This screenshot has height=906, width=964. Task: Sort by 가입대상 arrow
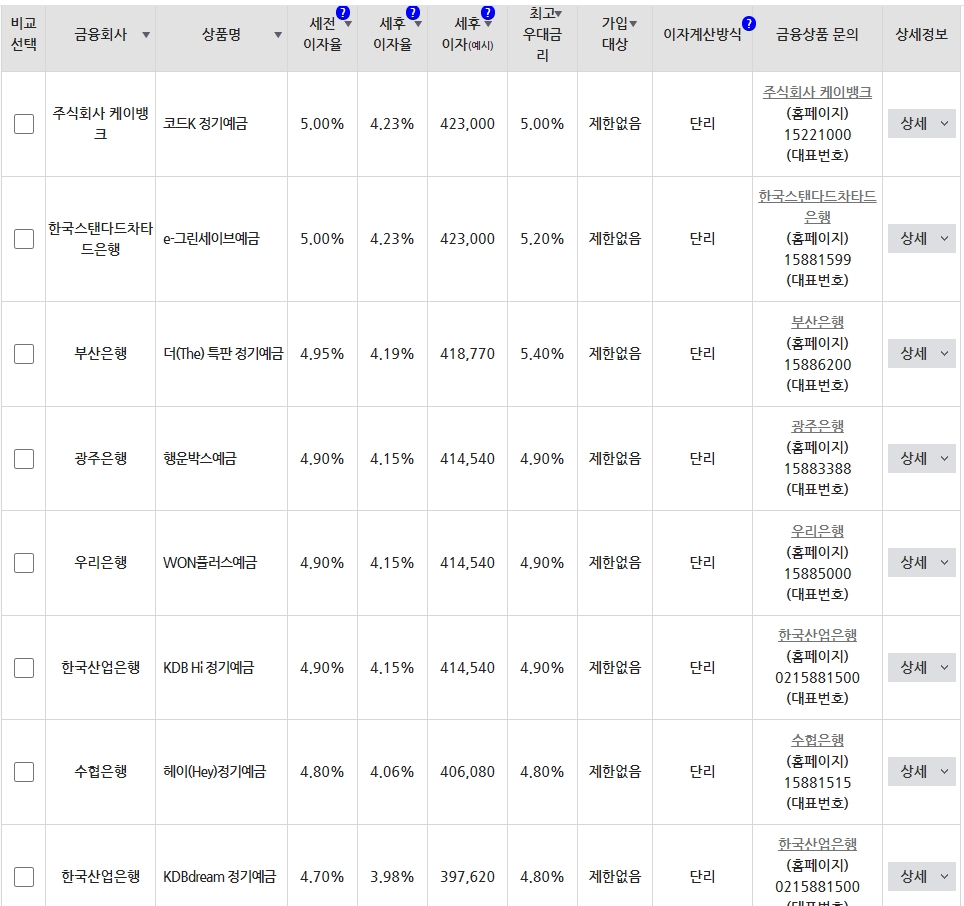[633, 24]
